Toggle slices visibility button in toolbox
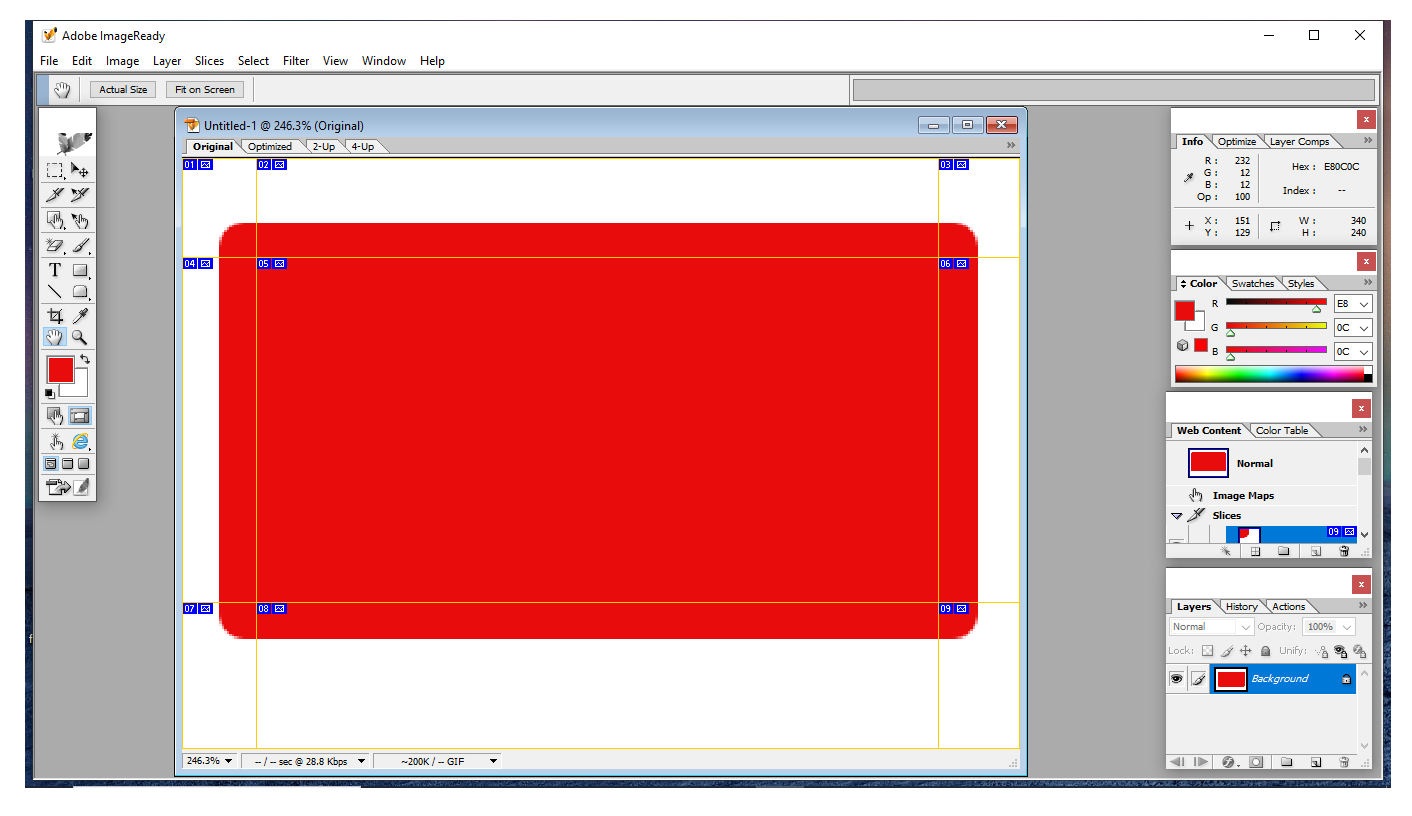The height and width of the screenshot is (816, 1412). tap(80, 416)
